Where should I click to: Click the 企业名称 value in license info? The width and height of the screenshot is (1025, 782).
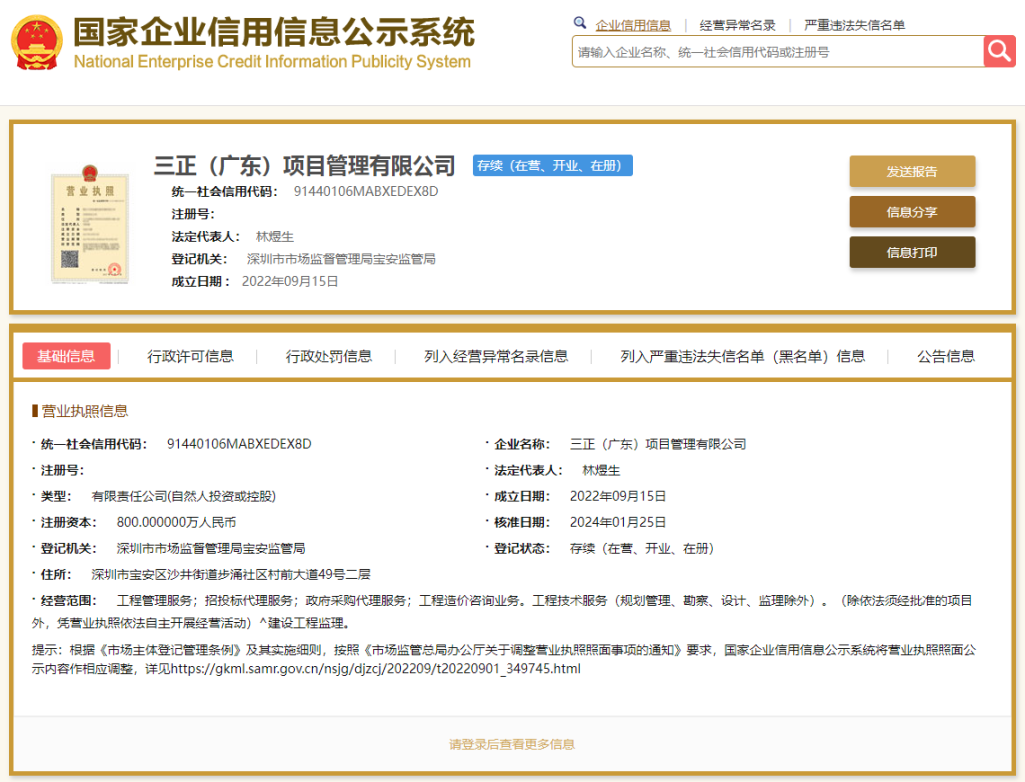(x=658, y=444)
